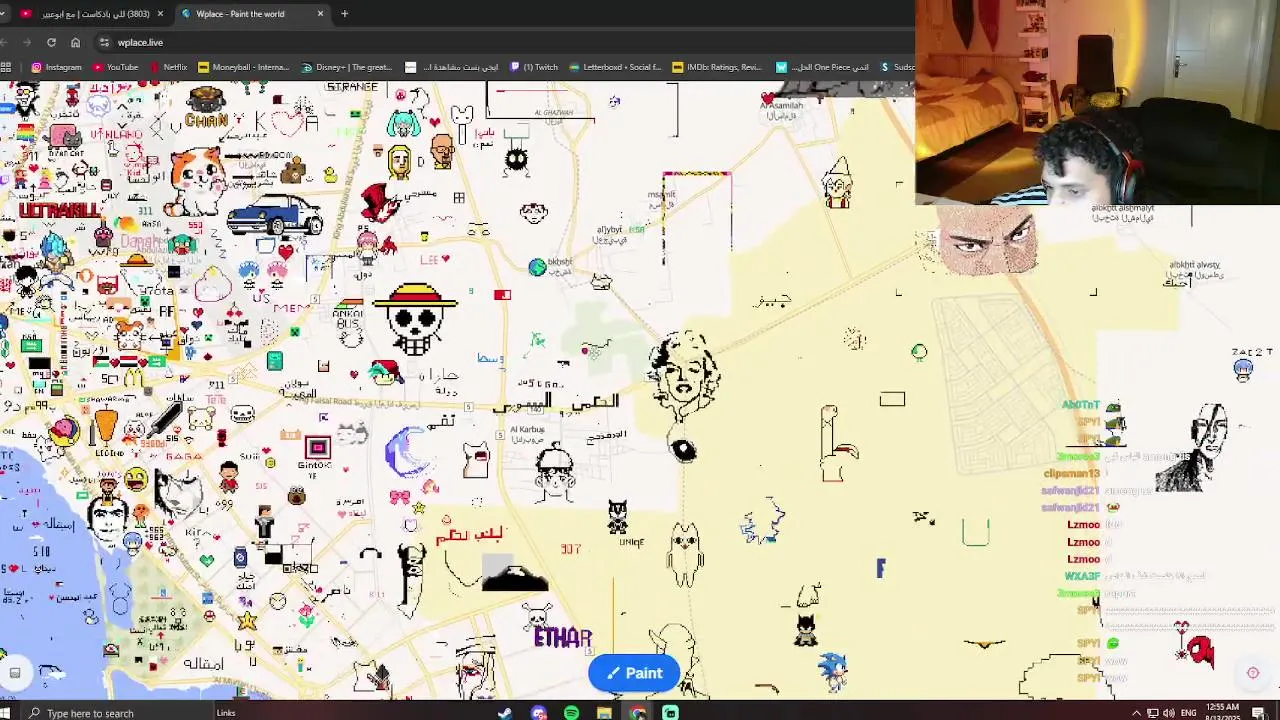Click the locate-me target icon on map

(1253, 673)
